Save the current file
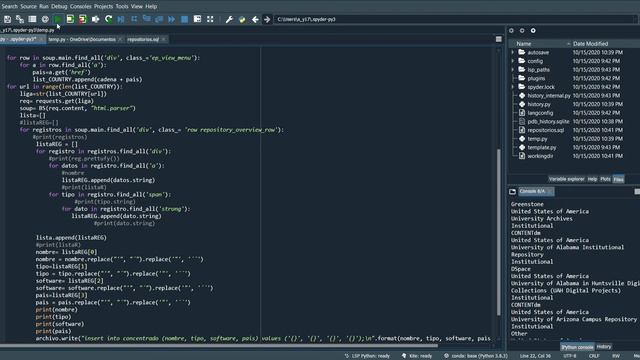This screenshot has height=360, width=640. 7,19
